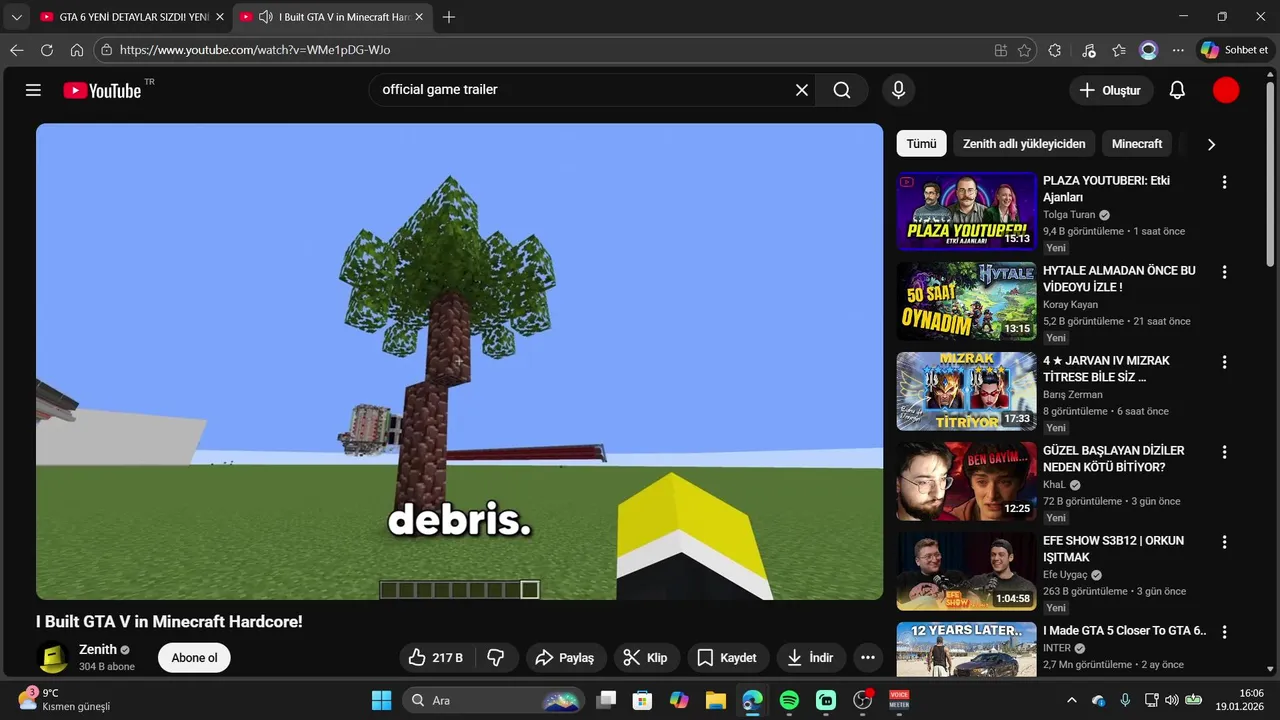Open the split screen address bar icon
1280x720 pixels.
coord(1001,50)
